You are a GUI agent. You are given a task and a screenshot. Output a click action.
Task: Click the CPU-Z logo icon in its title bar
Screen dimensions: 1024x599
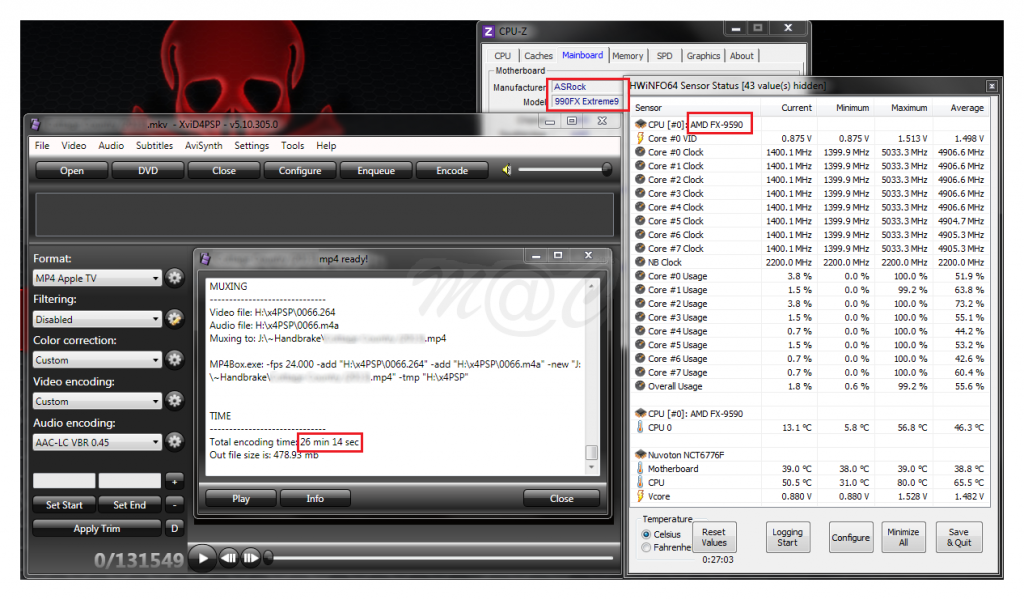coord(488,31)
